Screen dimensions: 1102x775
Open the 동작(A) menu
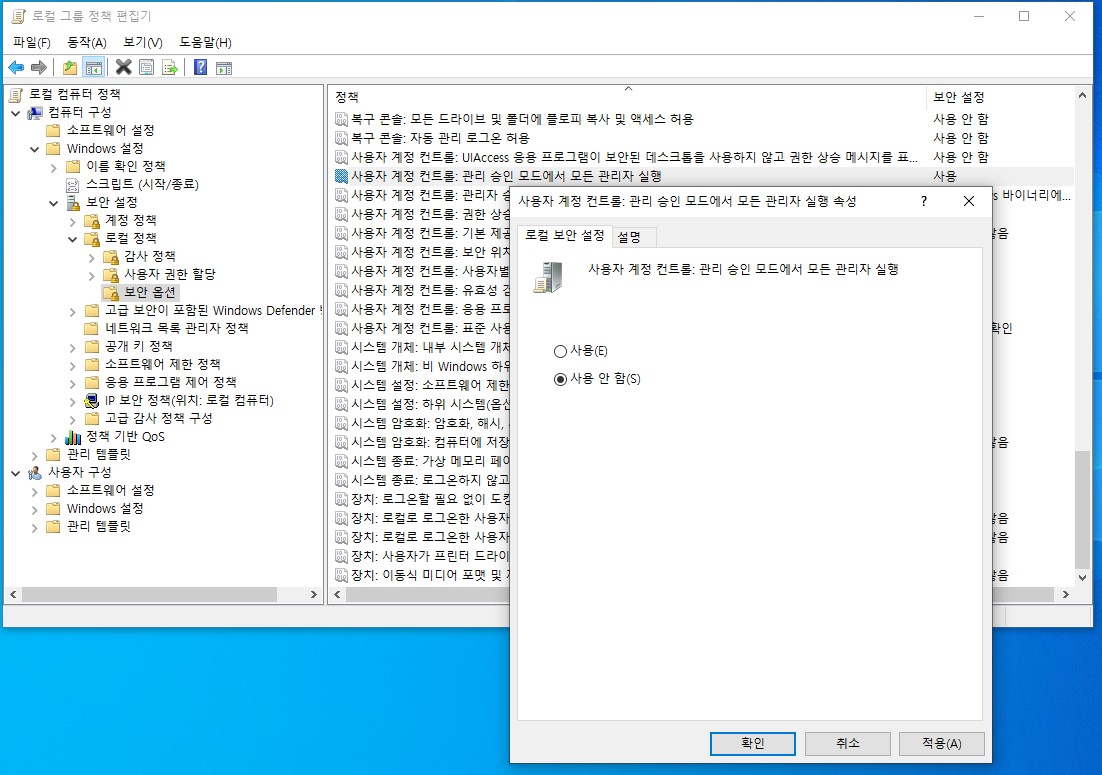tap(86, 42)
